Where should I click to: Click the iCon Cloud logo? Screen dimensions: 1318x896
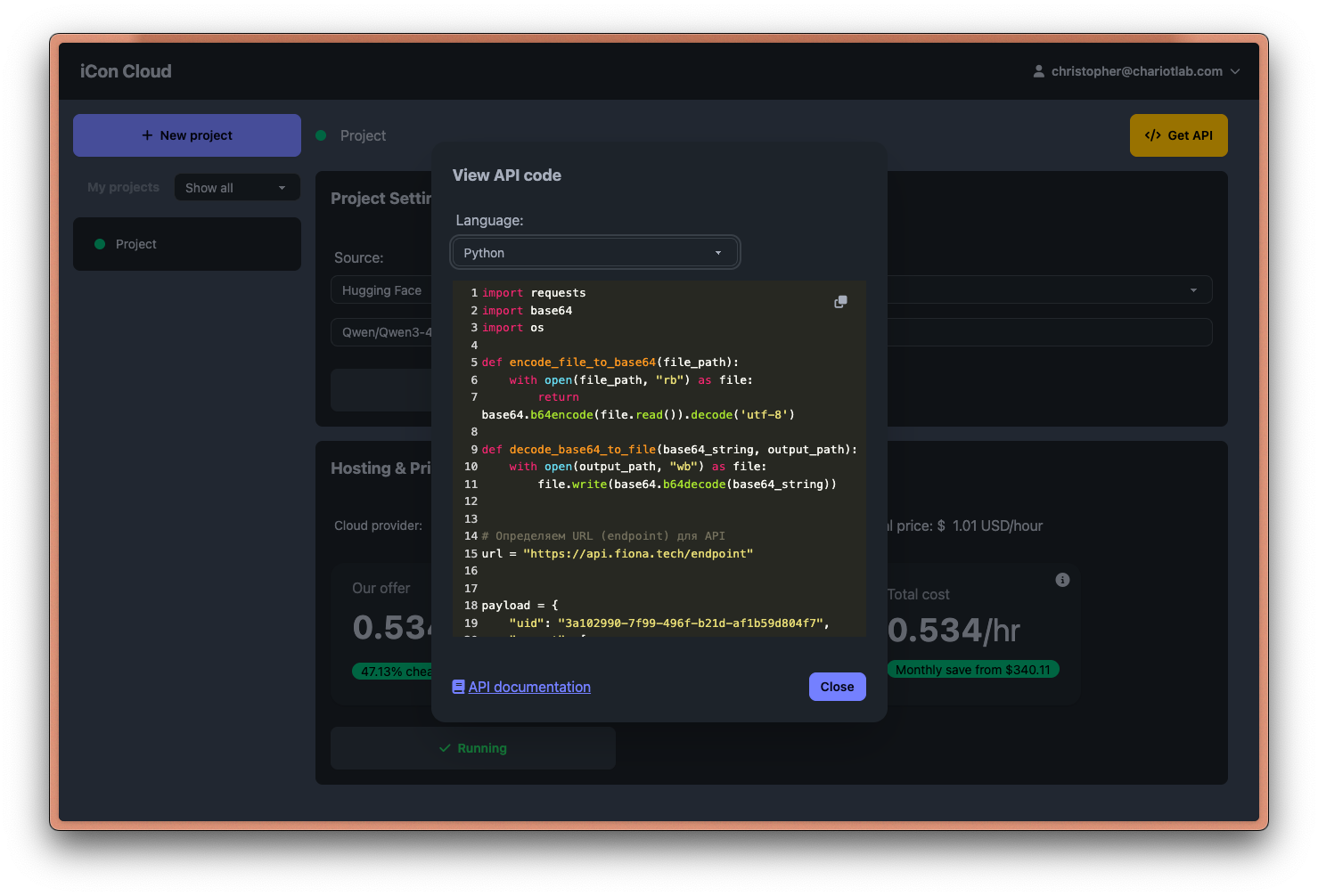126,71
